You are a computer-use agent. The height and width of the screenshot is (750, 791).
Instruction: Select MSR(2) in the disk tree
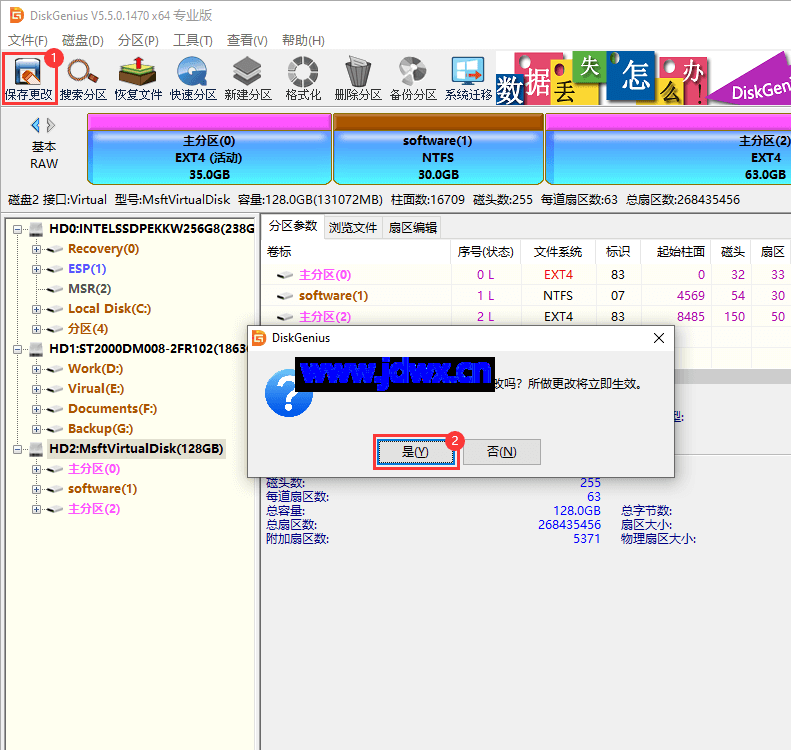pos(89,289)
